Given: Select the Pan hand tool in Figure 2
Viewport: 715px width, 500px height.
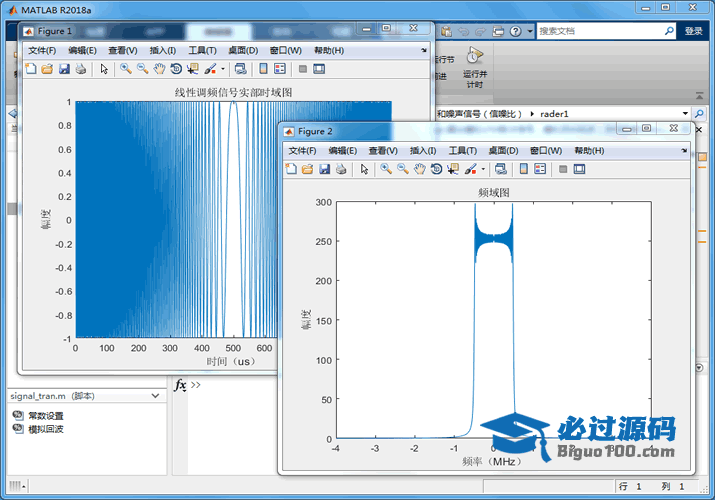Looking at the screenshot, I should [420, 169].
